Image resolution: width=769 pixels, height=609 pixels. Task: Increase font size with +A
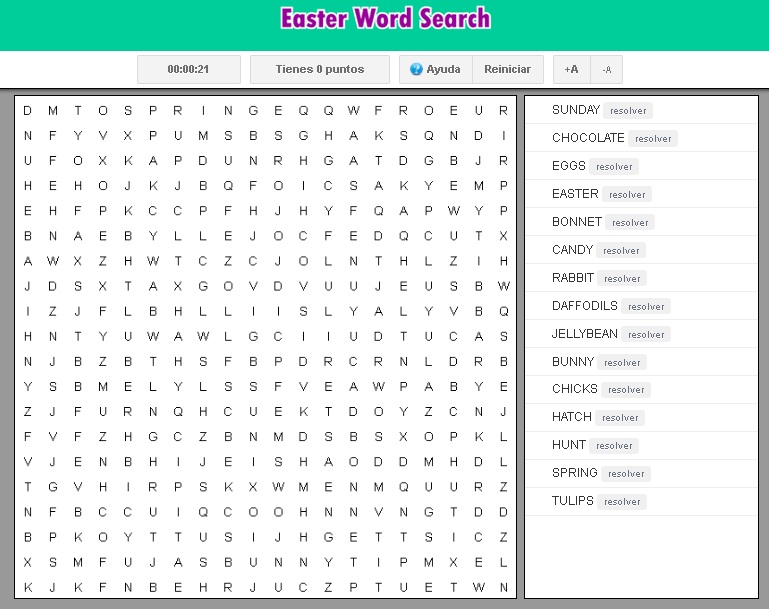tap(571, 70)
